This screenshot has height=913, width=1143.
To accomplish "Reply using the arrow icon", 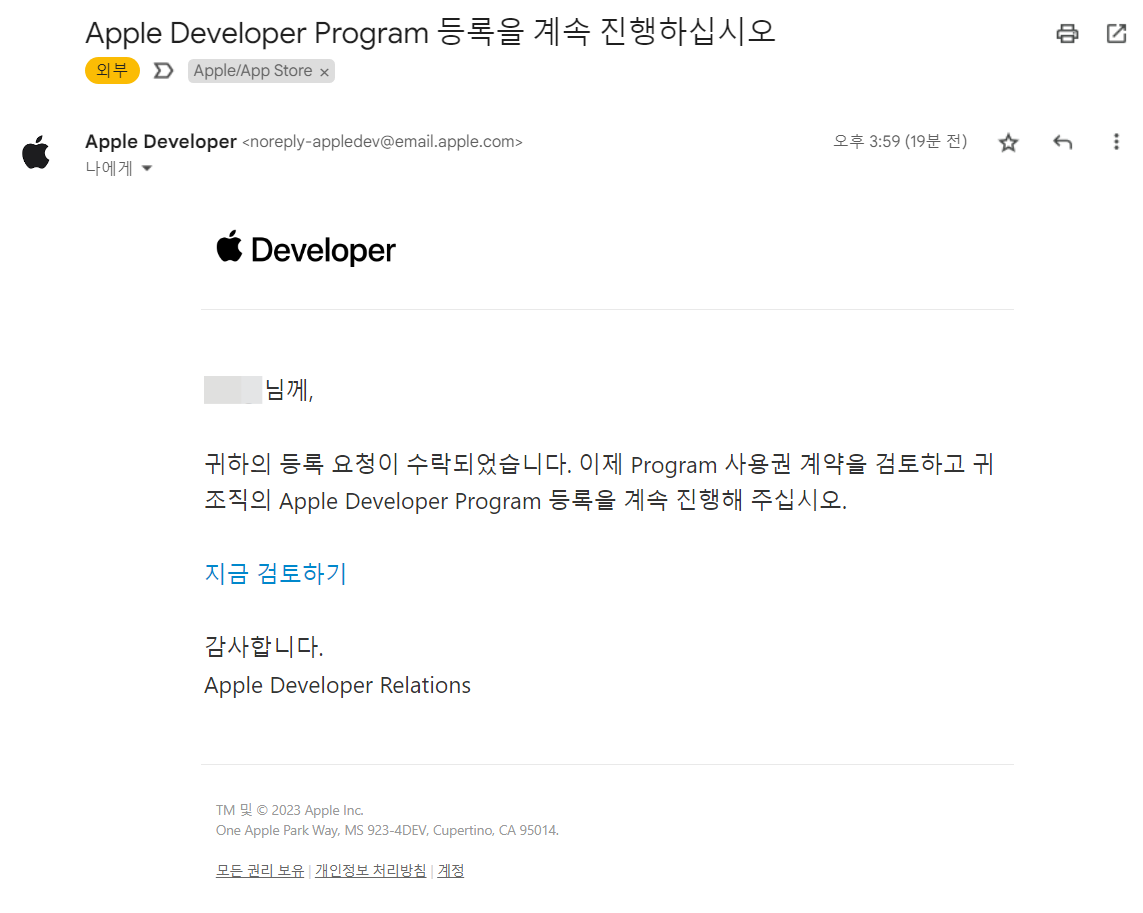I will pos(1063,142).
